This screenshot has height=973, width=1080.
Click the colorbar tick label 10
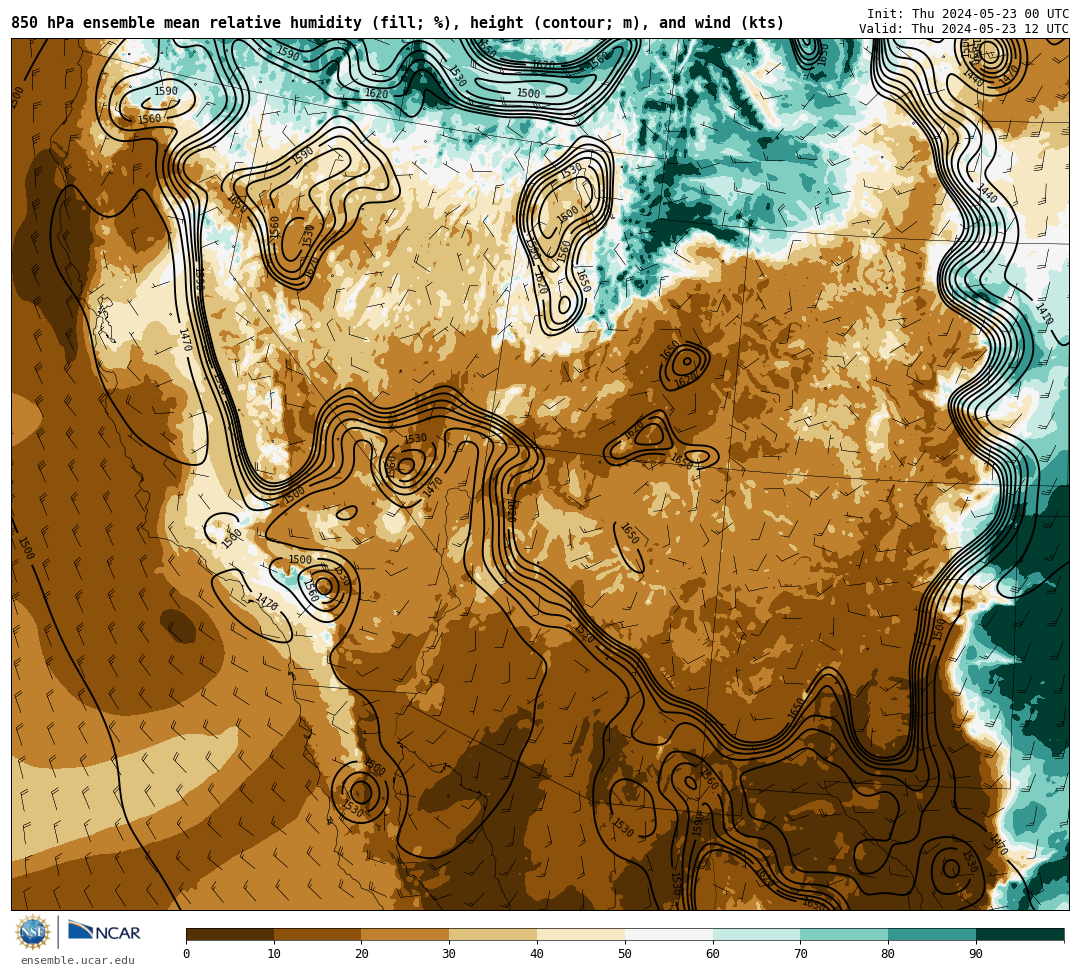point(274,954)
